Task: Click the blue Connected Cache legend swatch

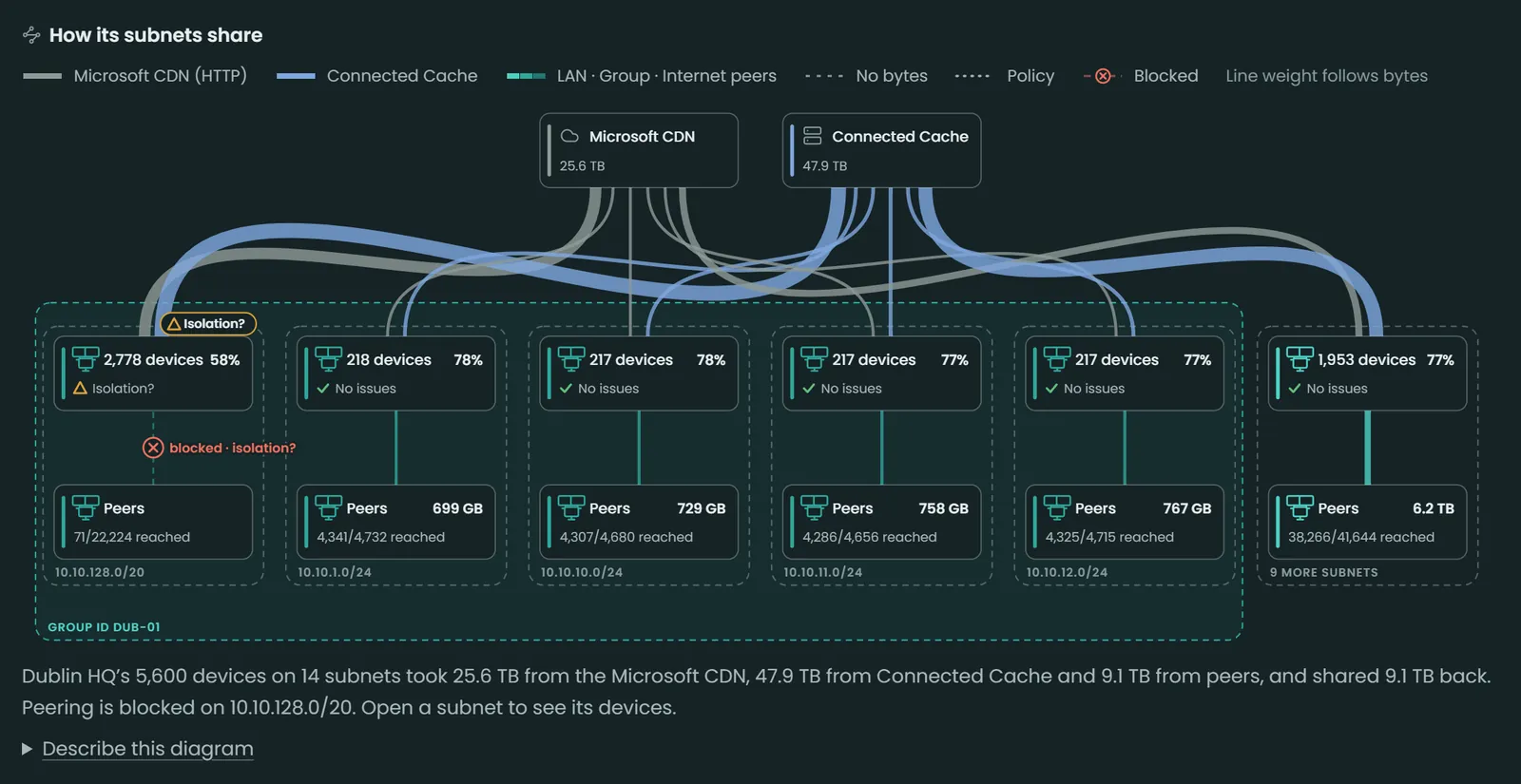Action: click(296, 76)
